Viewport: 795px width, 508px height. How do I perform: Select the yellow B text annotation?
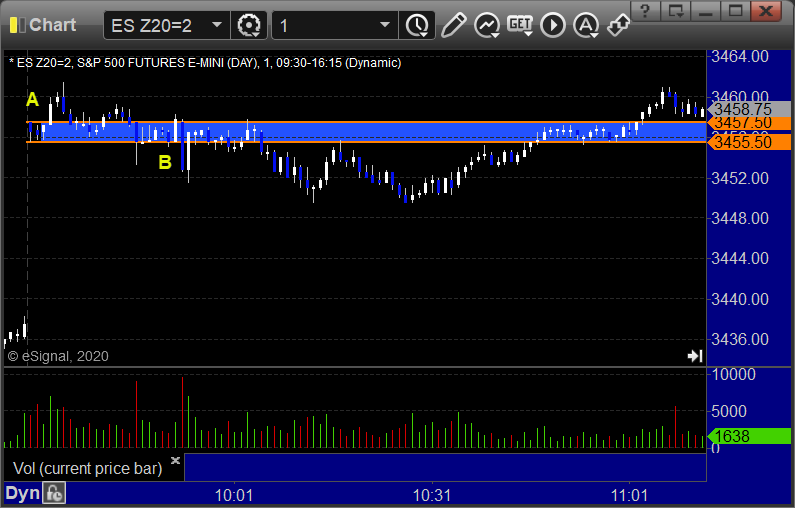click(x=165, y=162)
